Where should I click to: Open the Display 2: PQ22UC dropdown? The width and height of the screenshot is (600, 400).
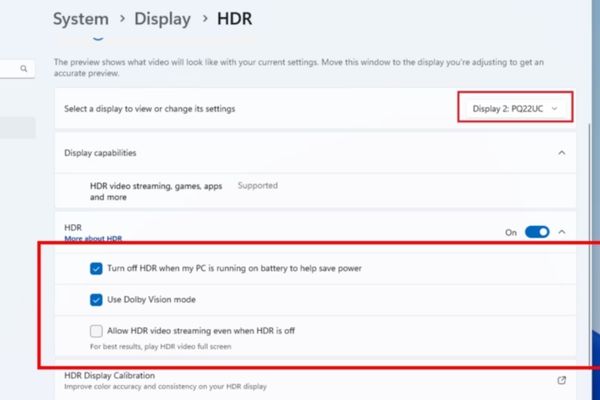(515, 109)
